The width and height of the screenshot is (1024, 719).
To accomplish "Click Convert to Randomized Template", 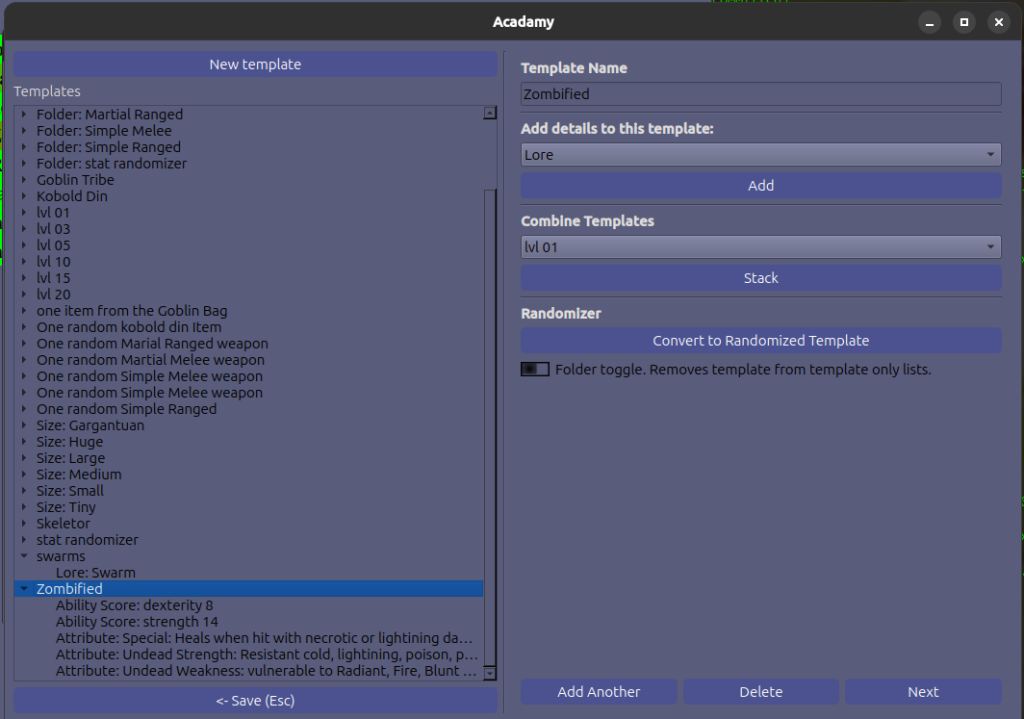I will coord(760,341).
